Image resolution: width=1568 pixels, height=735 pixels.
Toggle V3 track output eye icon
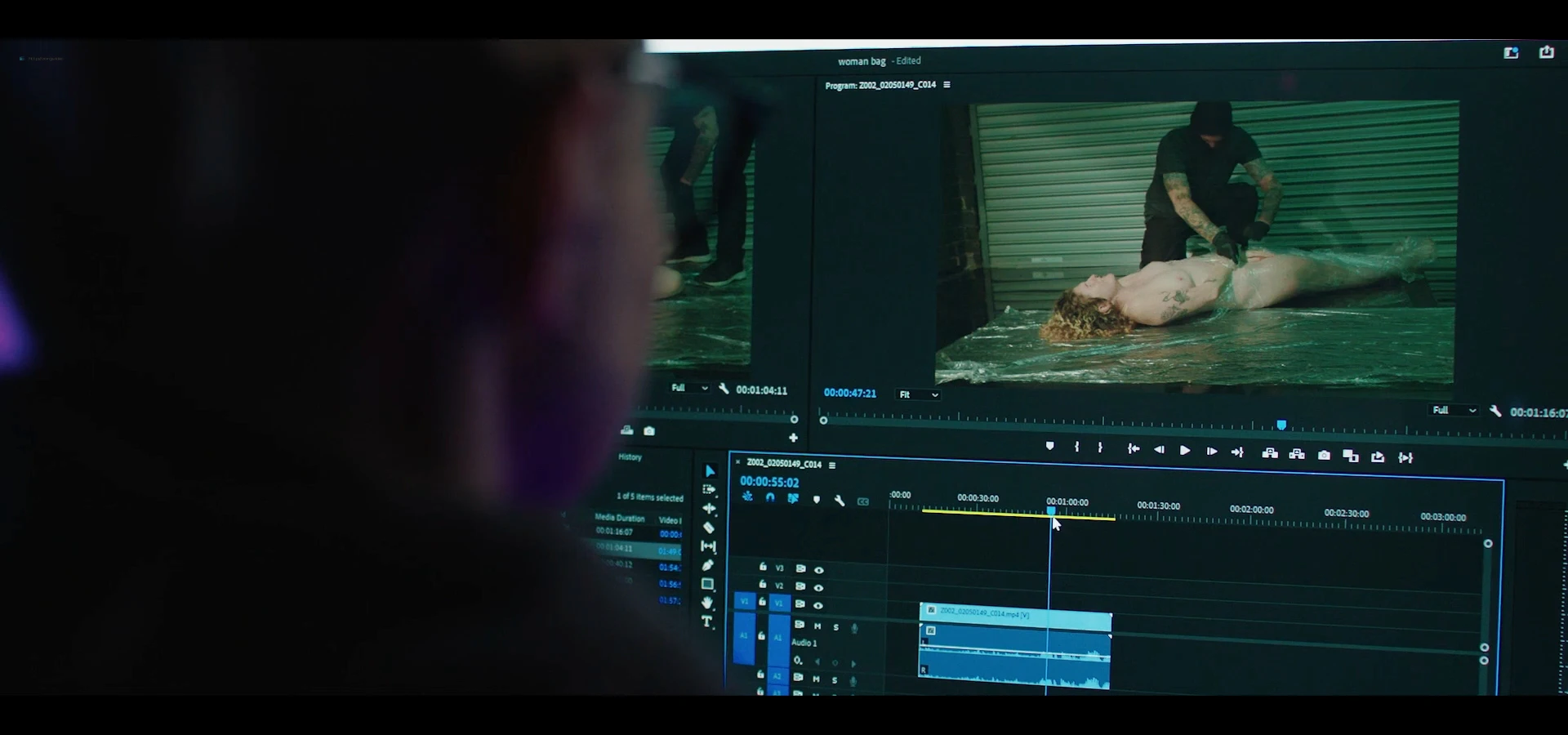click(x=818, y=570)
